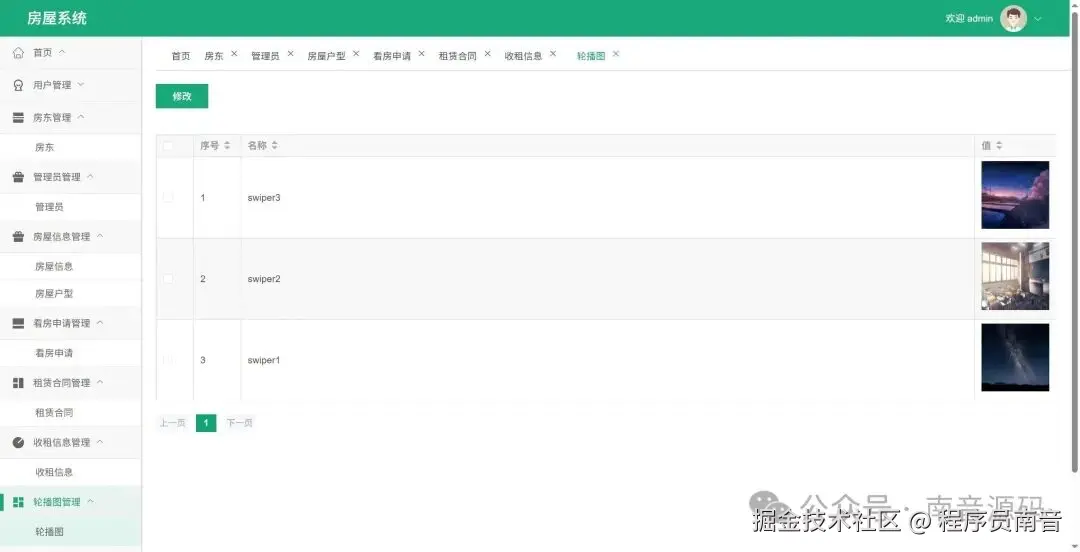Click the green 修改 button
The image size is (1080, 552).
182,96
